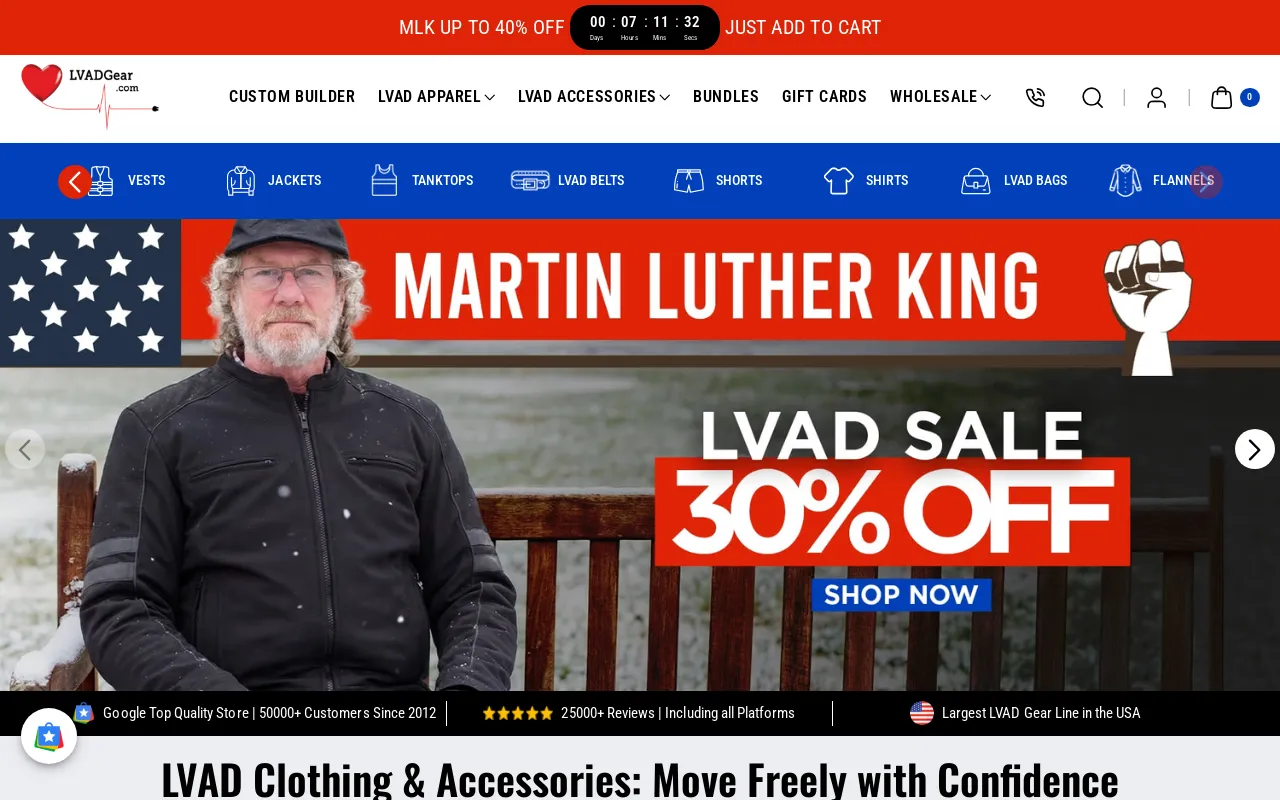This screenshot has height=800, width=1280.
Task: Open the account user icon
Action: click(1156, 97)
